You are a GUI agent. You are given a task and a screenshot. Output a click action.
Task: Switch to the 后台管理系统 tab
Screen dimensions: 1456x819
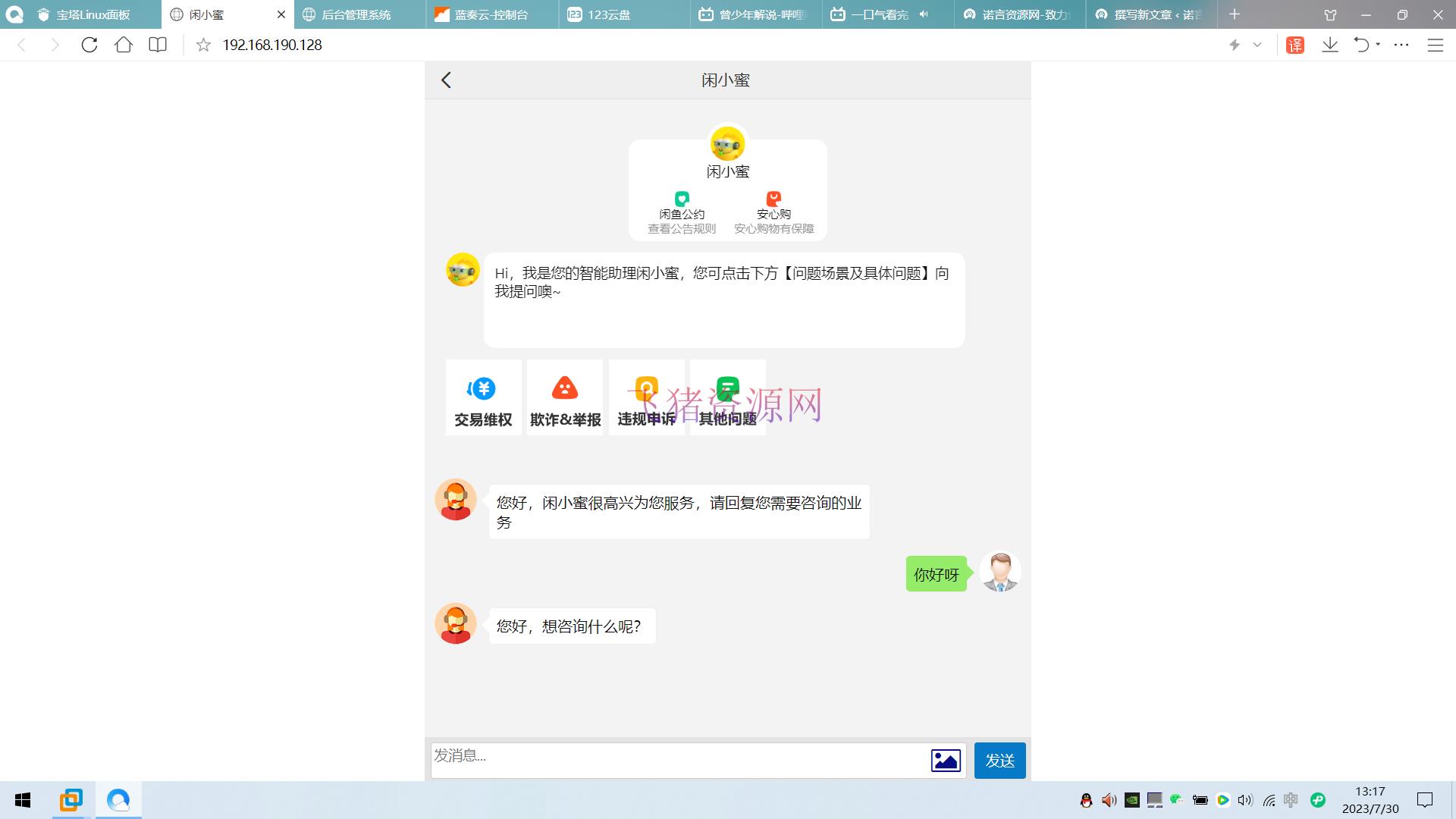click(x=360, y=14)
